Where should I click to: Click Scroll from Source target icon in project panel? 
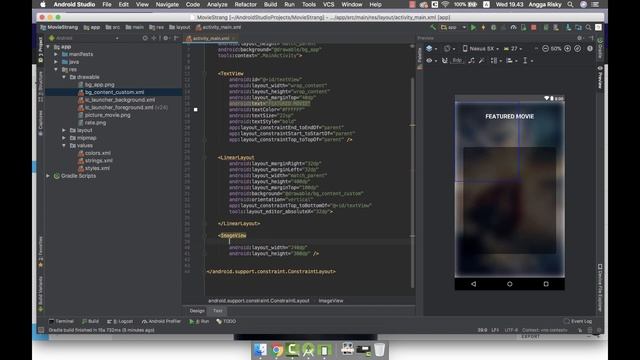coord(145,38)
